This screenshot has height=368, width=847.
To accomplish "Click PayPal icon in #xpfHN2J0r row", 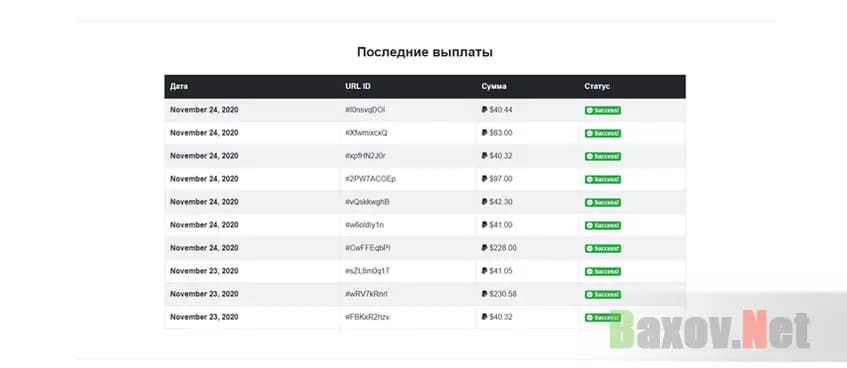I will (x=484, y=156).
